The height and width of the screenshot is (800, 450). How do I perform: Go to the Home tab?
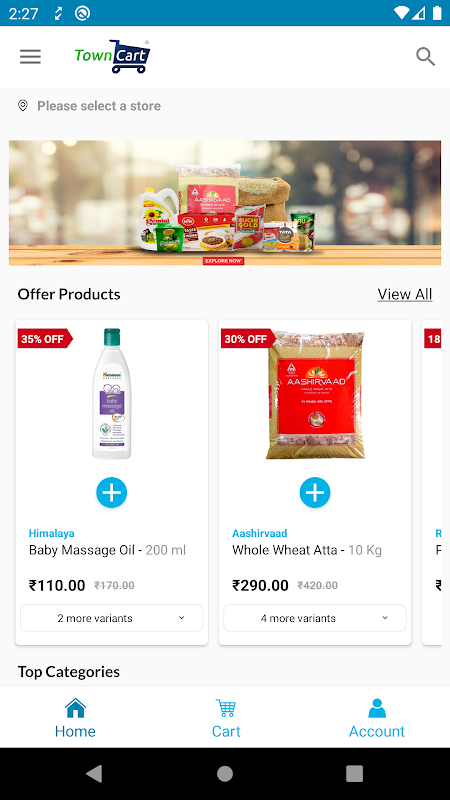pyautogui.click(x=75, y=718)
